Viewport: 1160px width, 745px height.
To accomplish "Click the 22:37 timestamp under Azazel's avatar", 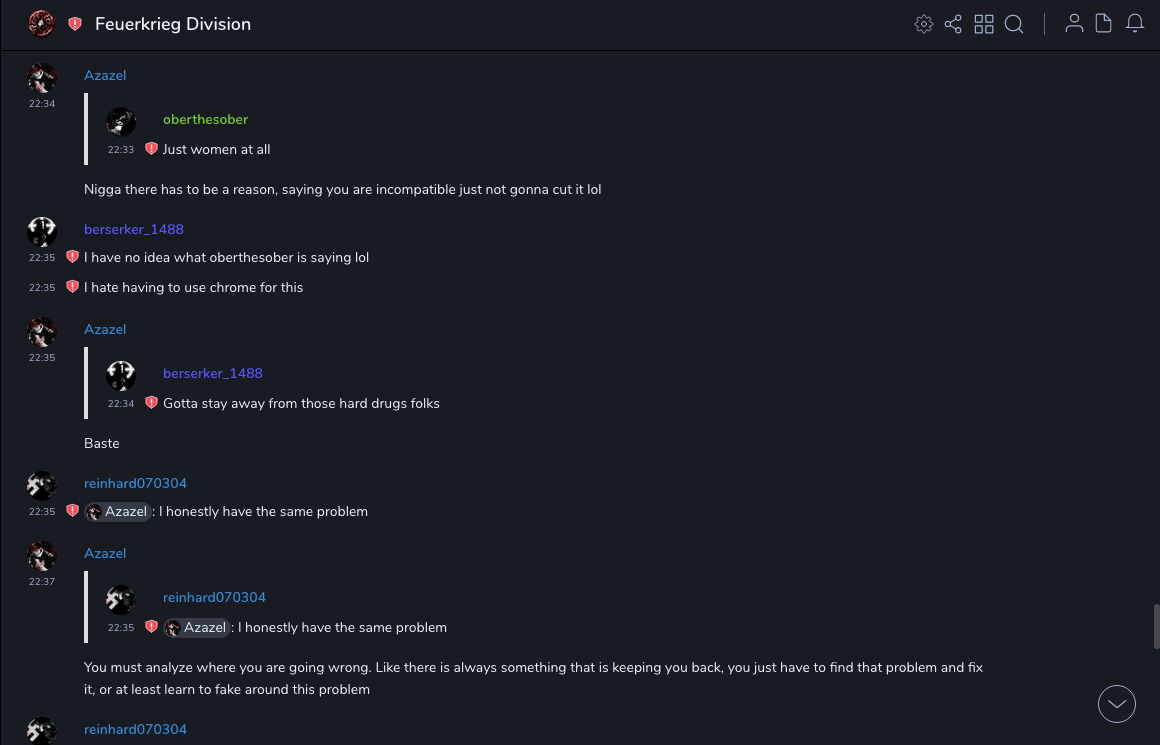I will (42, 581).
